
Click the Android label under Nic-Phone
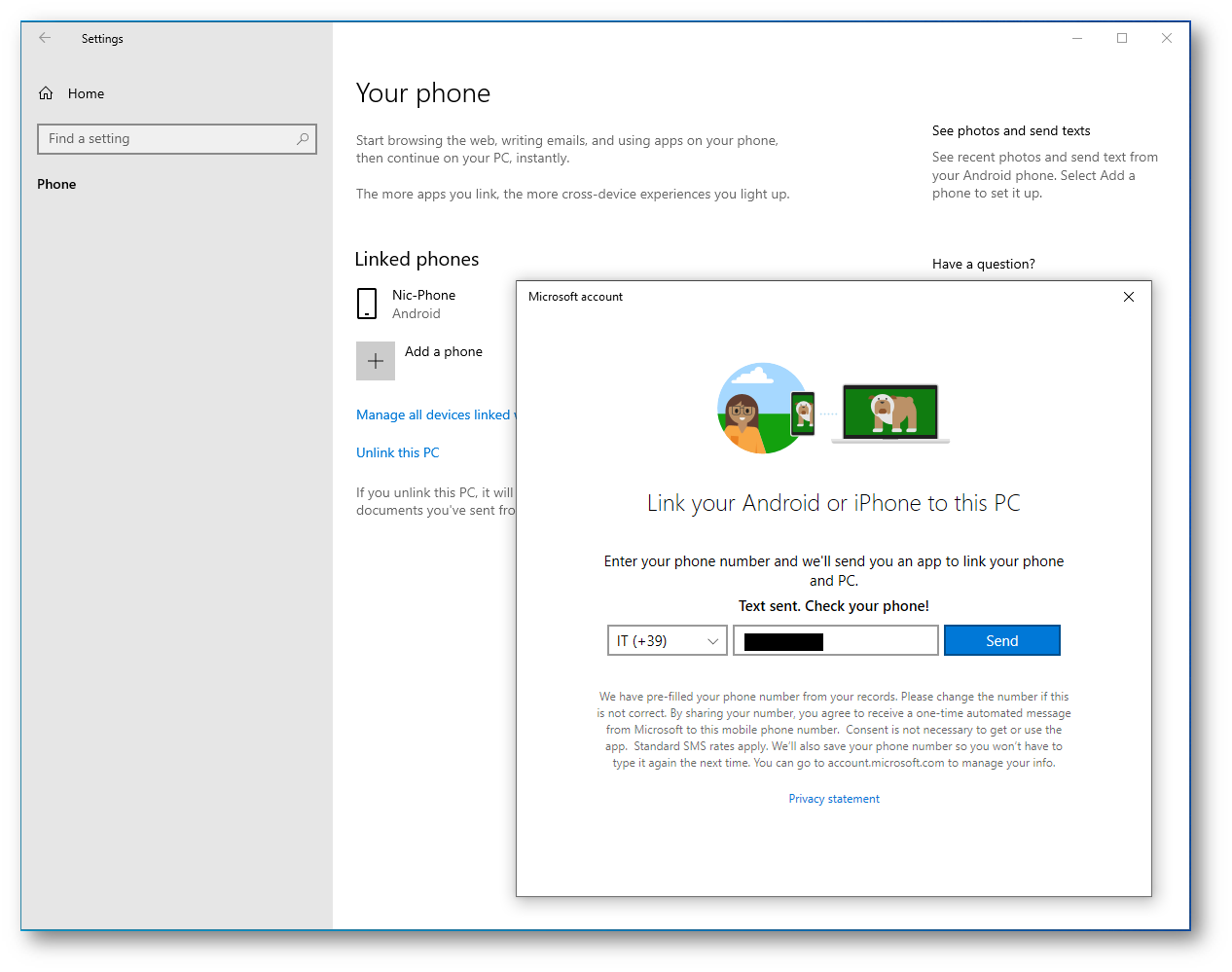click(x=417, y=313)
